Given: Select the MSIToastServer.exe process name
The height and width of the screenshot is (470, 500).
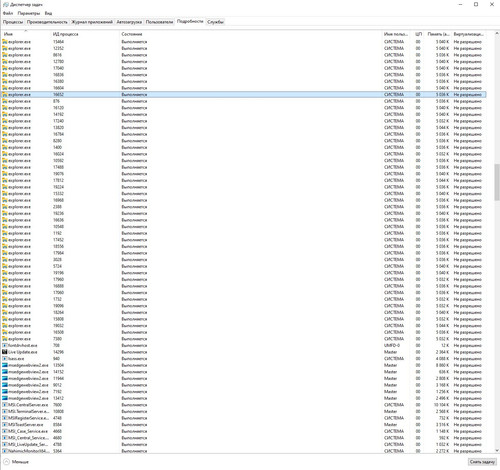Looking at the screenshot, I should (x=26, y=425).
